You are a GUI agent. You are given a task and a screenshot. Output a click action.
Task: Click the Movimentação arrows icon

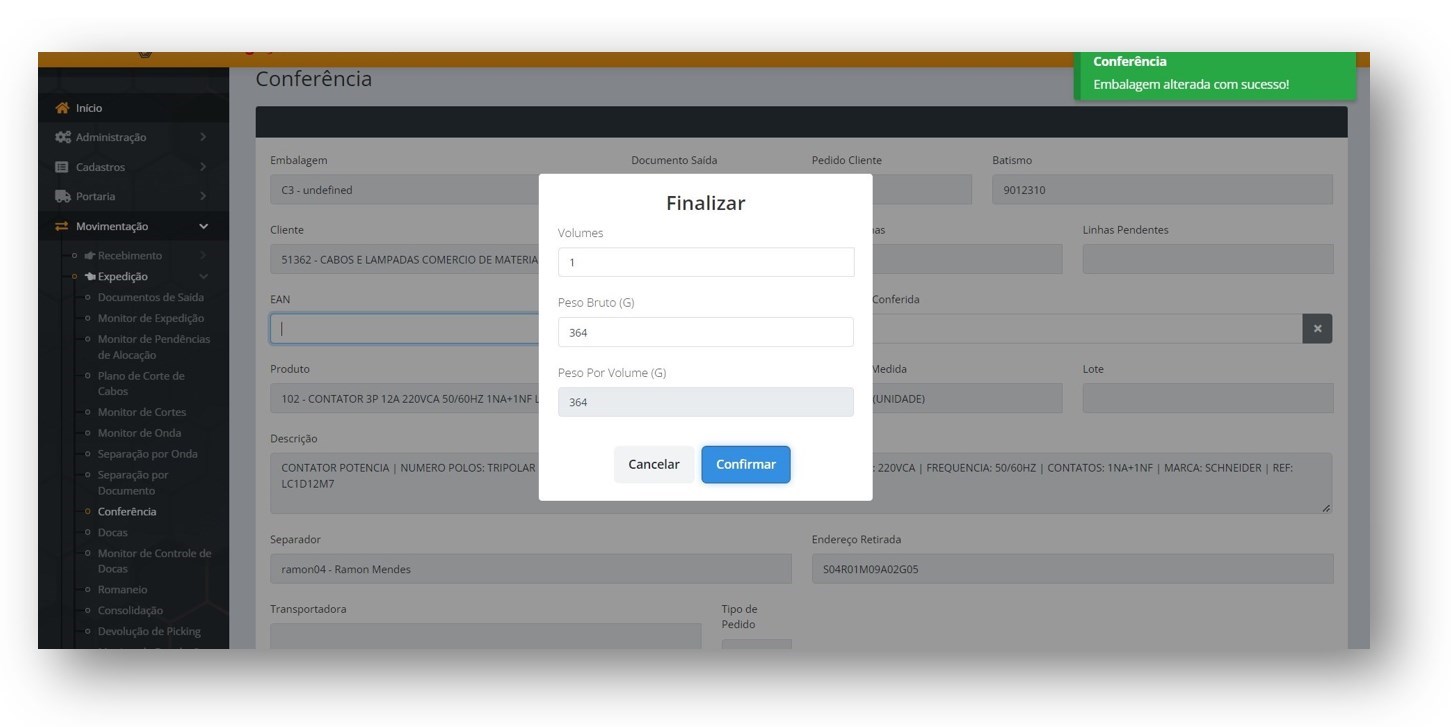(62, 227)
